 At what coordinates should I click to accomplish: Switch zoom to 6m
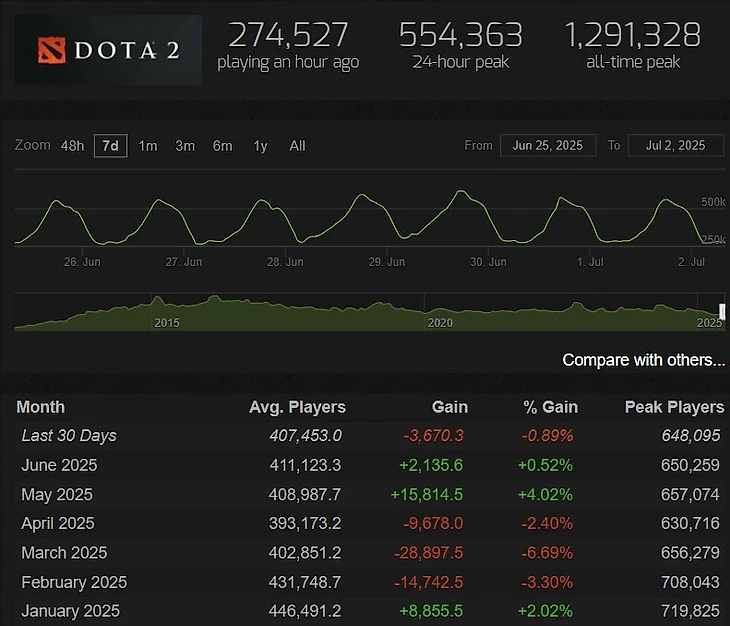pyautogui.click(x=222, y=146)
